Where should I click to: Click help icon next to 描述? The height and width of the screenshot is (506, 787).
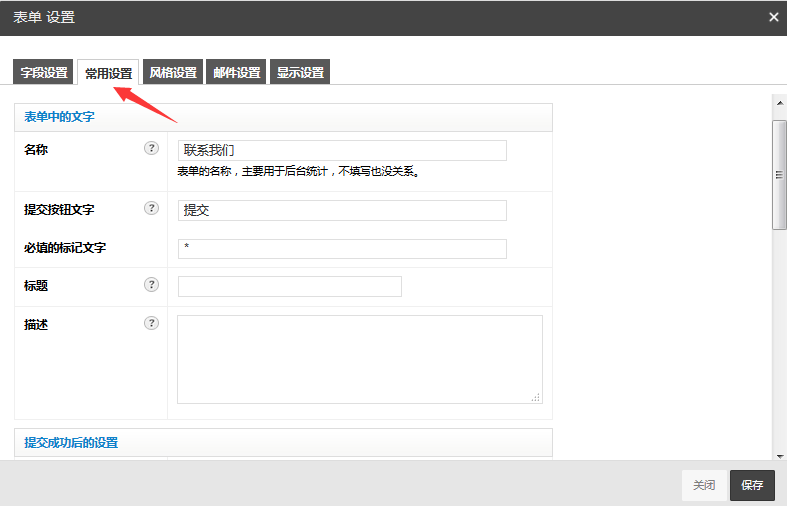tap(151, 323)
